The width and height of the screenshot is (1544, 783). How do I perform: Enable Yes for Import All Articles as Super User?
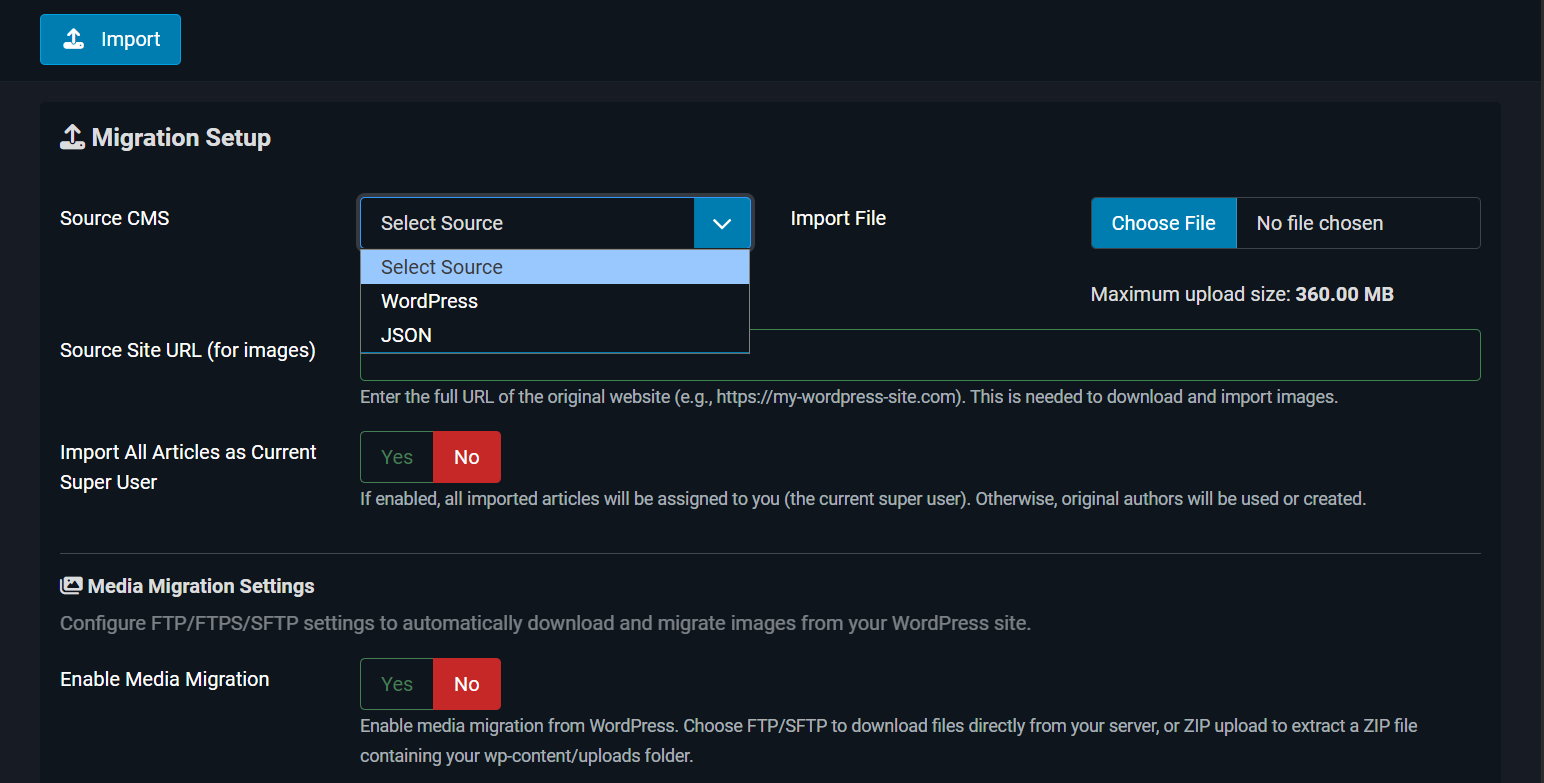pos(397,457)
